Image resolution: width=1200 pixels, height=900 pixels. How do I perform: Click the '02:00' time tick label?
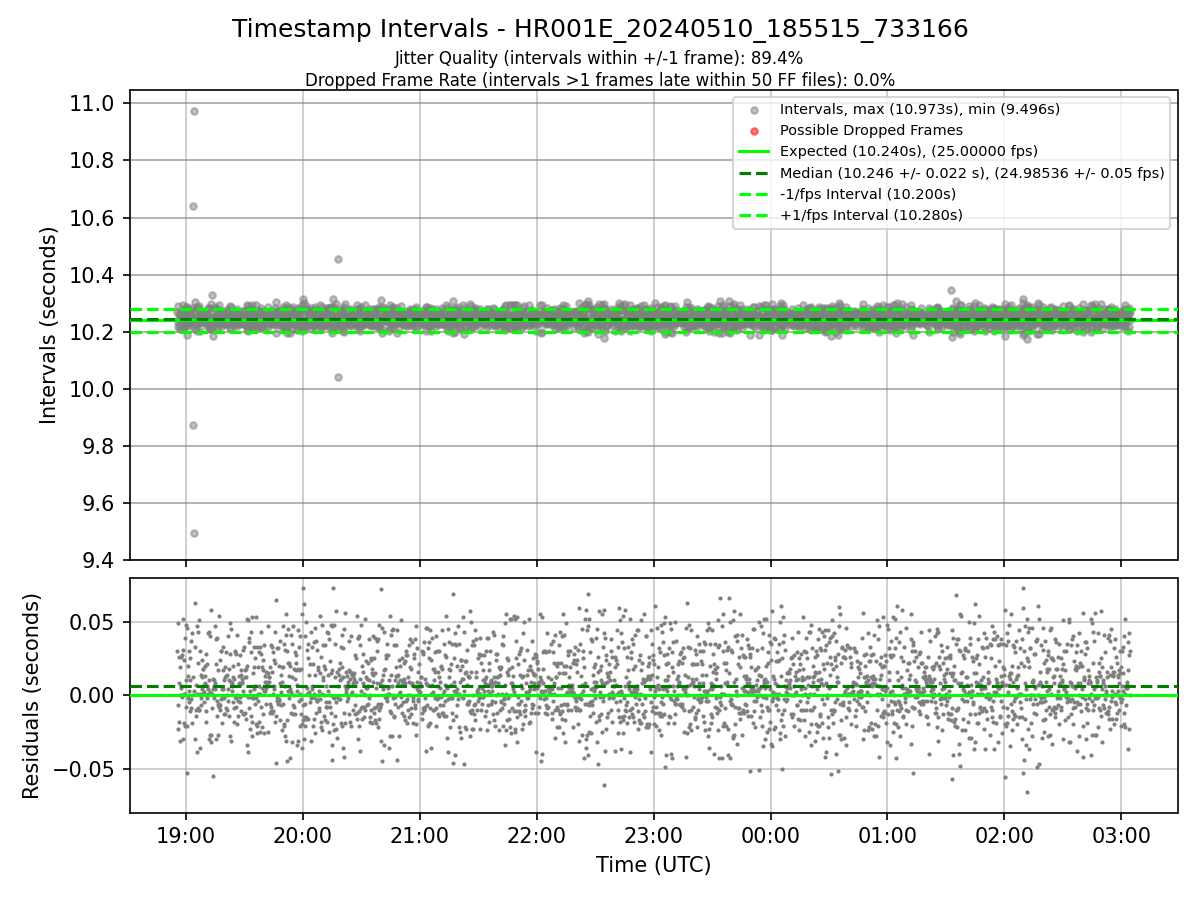pos(1004,835)
